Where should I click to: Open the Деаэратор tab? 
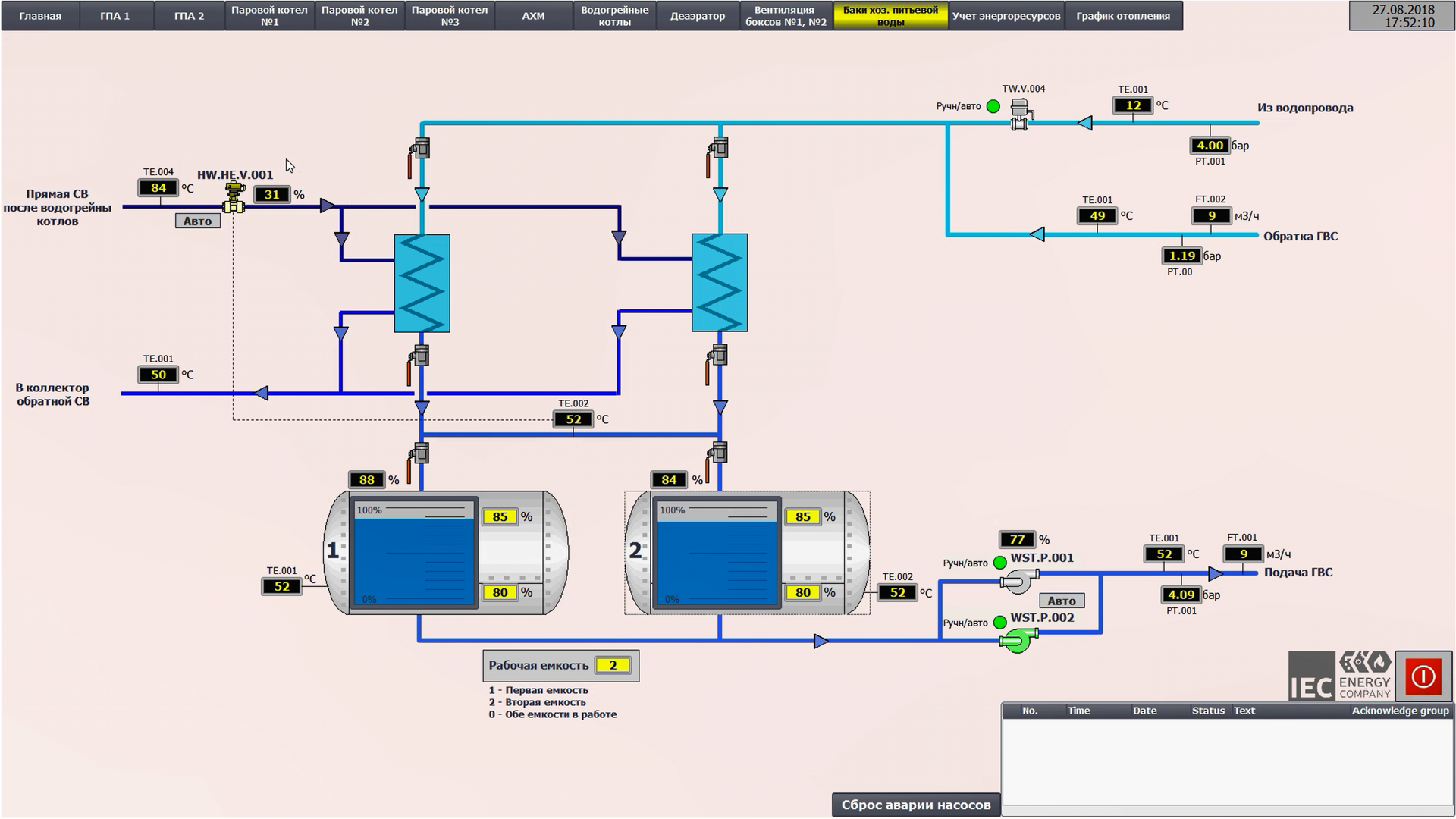[697, 16]
